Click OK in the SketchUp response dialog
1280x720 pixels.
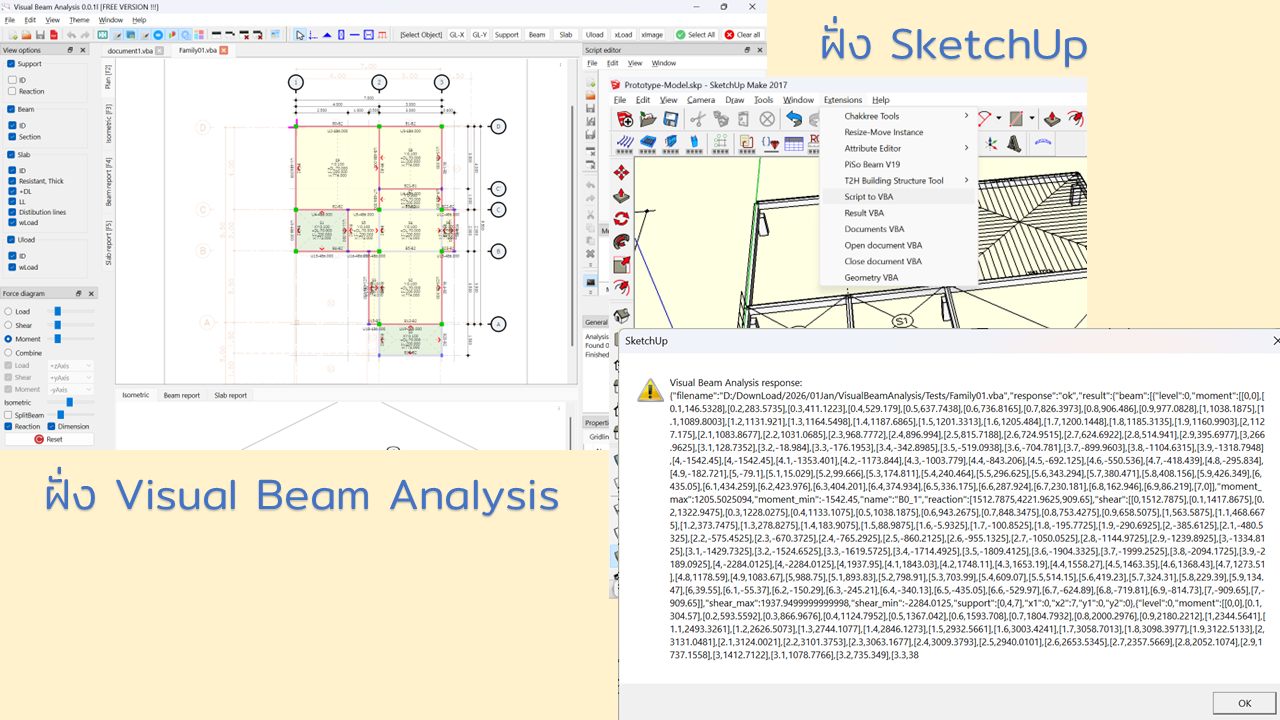coord(1245,703)
